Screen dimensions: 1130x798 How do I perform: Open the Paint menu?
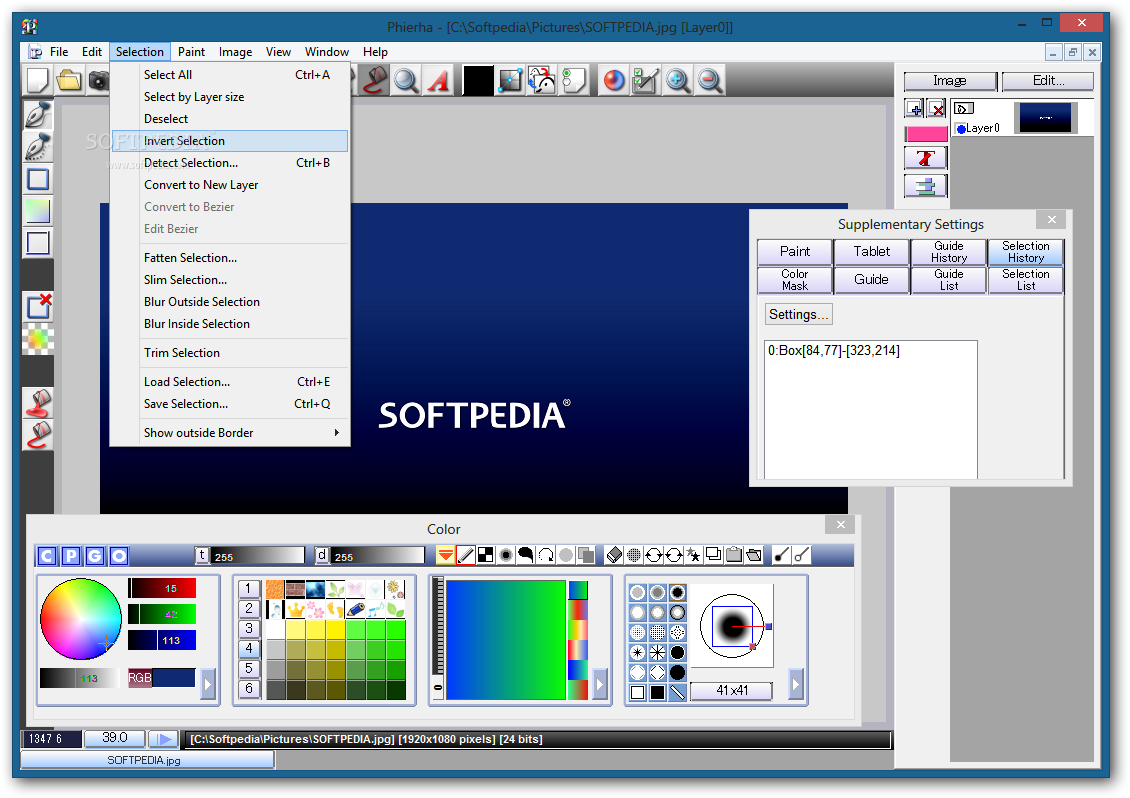[x=191, y=52]
